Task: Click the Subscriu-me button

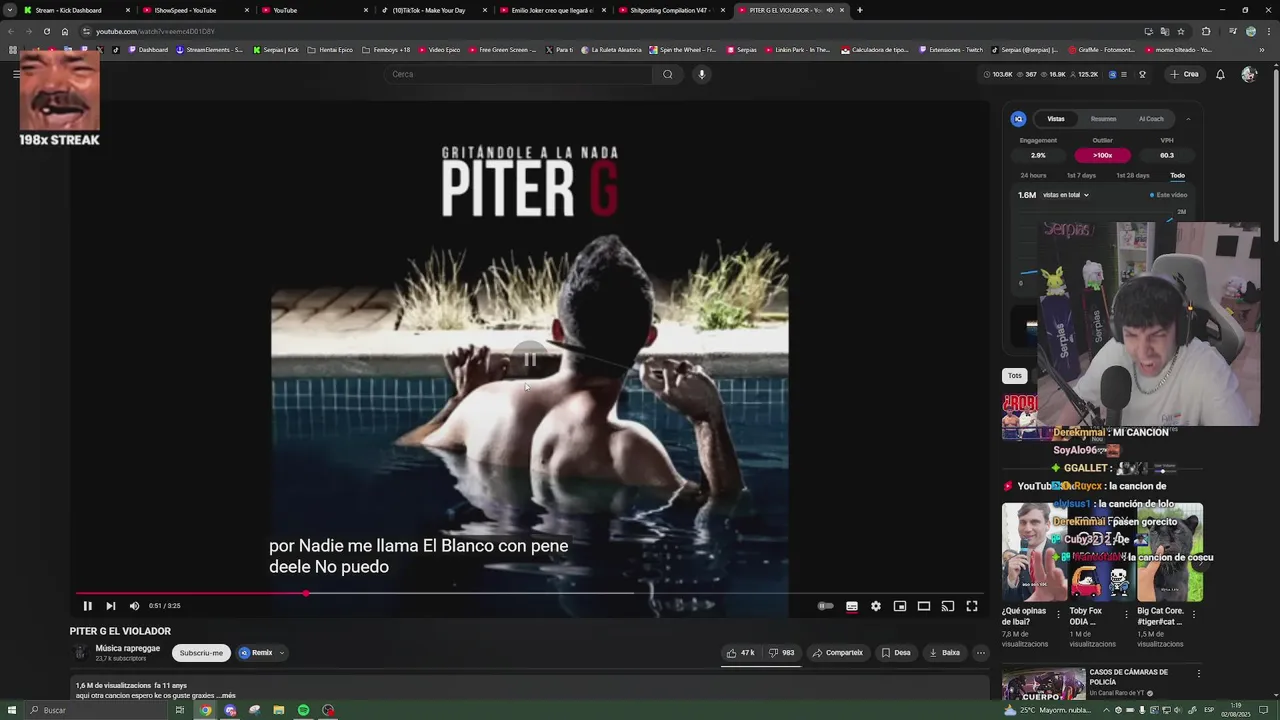Action: coord(201,653)
